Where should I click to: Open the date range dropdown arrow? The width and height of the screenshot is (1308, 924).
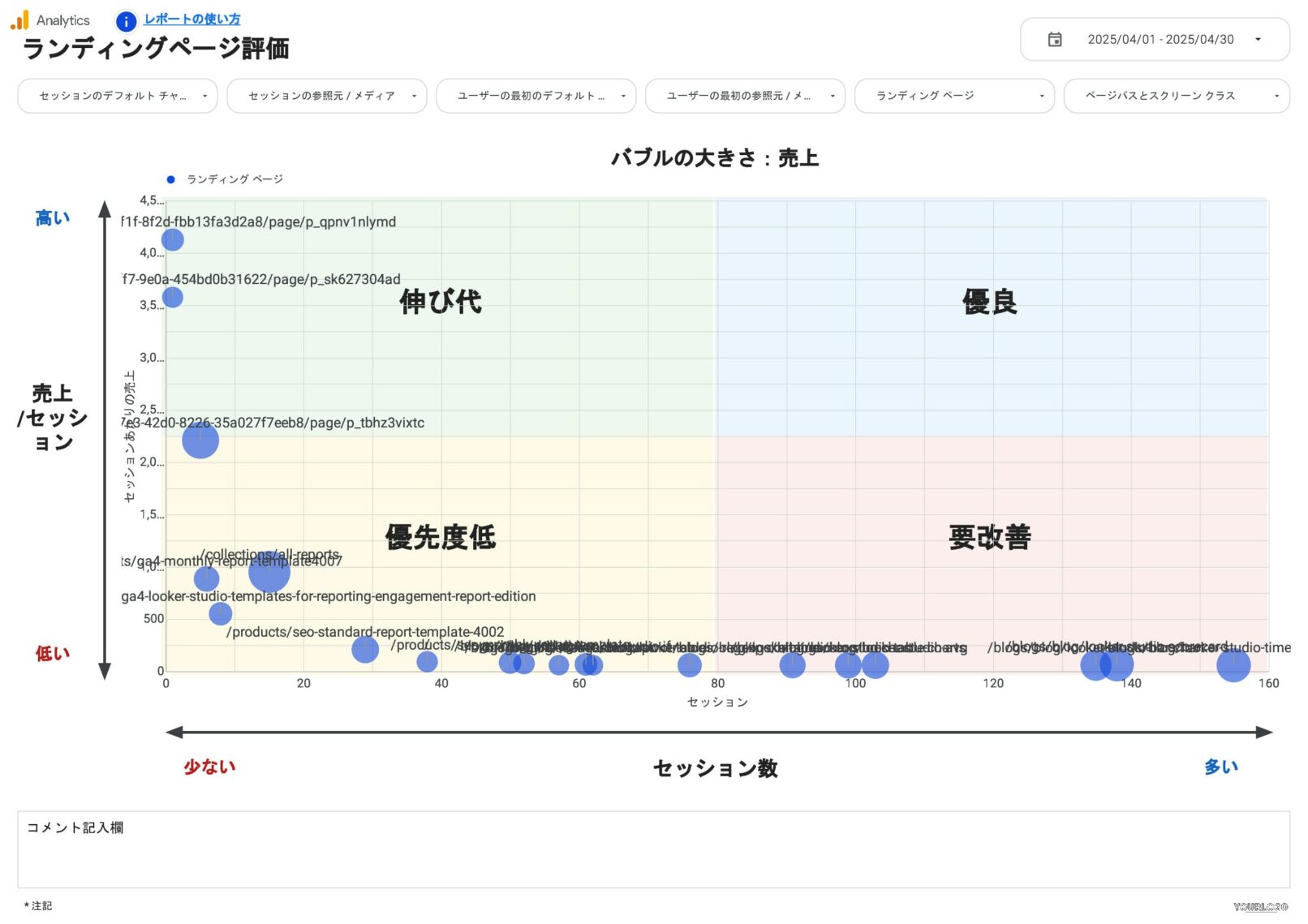[x=1259, y=39]
